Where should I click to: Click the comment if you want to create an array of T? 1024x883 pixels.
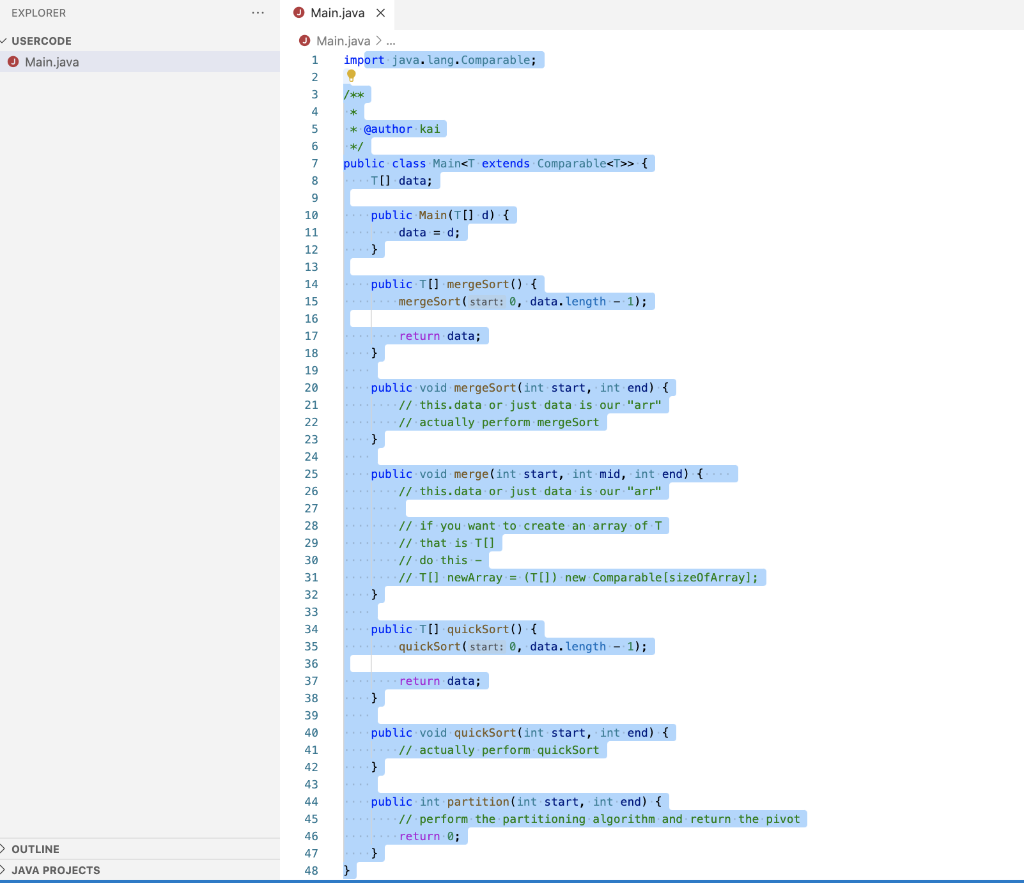click(530, 525)
